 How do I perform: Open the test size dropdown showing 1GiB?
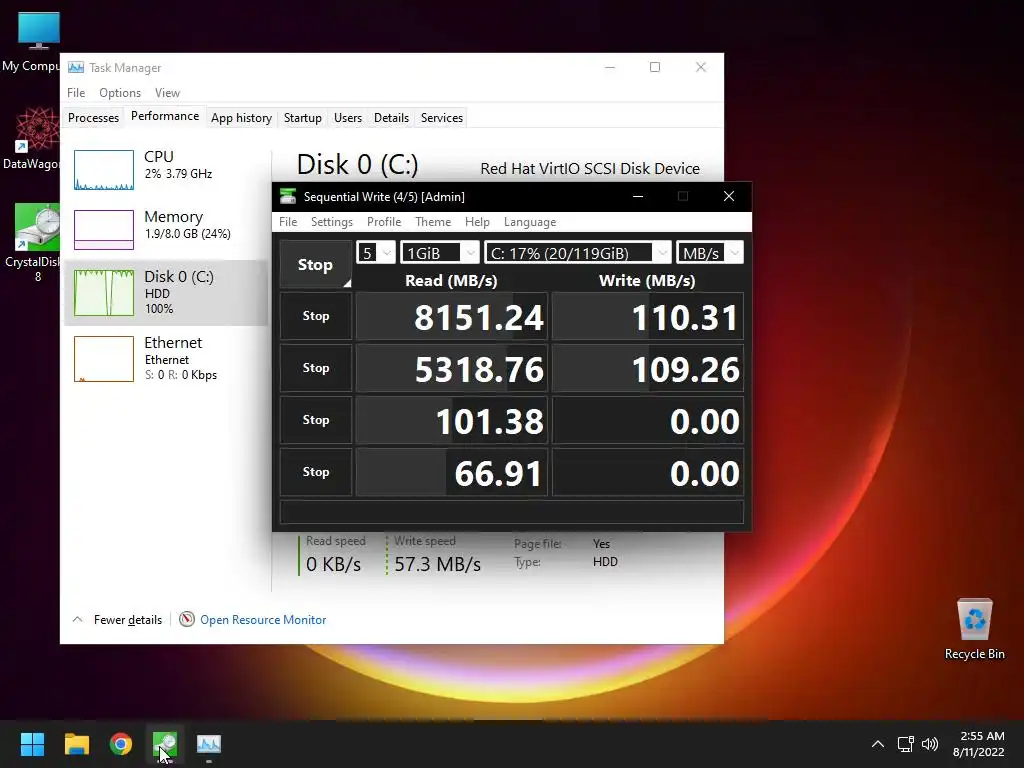(440, 253)
